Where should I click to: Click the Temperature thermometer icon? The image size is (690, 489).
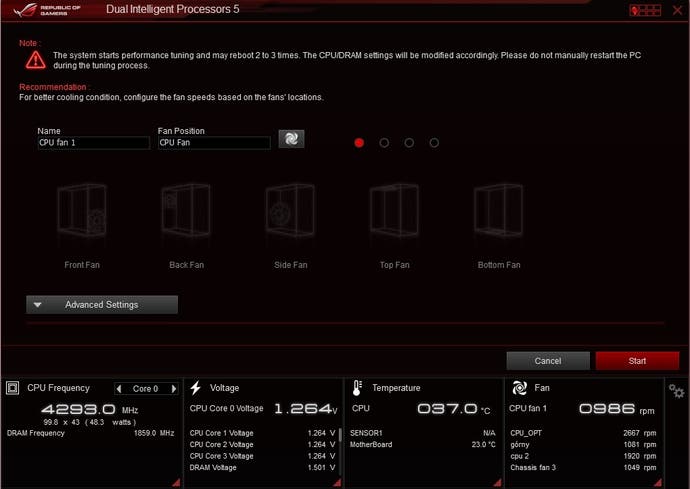pos(357,388)
